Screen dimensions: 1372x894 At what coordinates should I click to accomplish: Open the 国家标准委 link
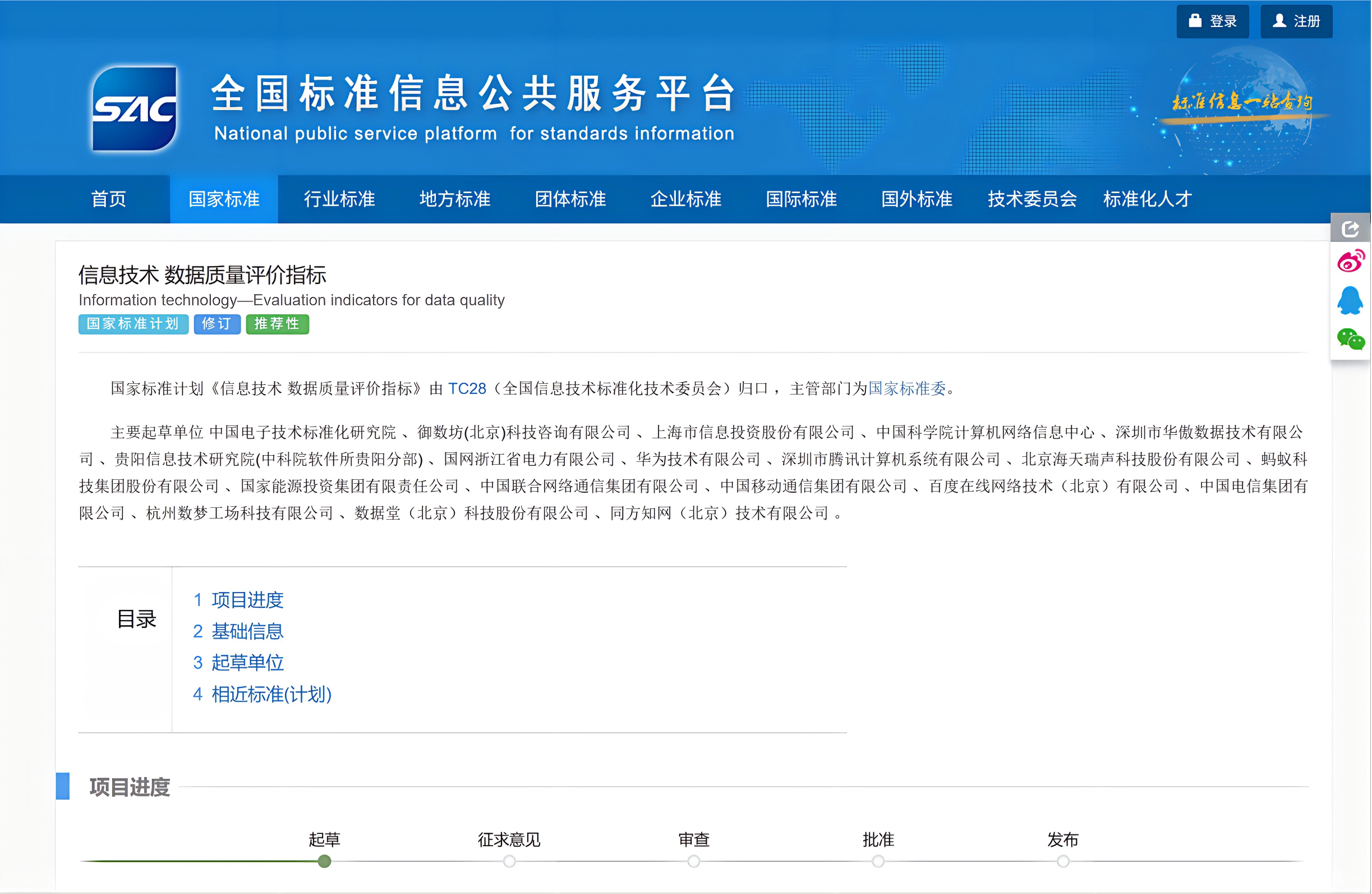pyautogui.click(x=907, y=389)
